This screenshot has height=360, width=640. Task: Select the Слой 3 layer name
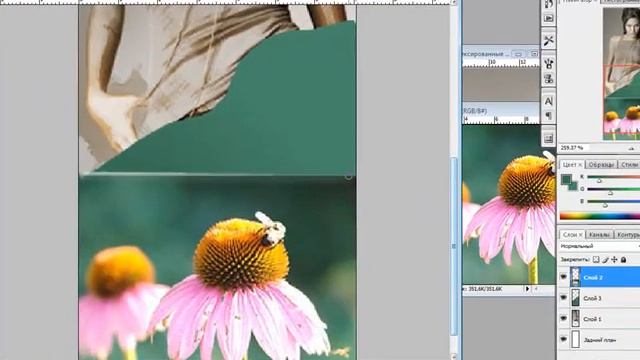tap(592, 298)
